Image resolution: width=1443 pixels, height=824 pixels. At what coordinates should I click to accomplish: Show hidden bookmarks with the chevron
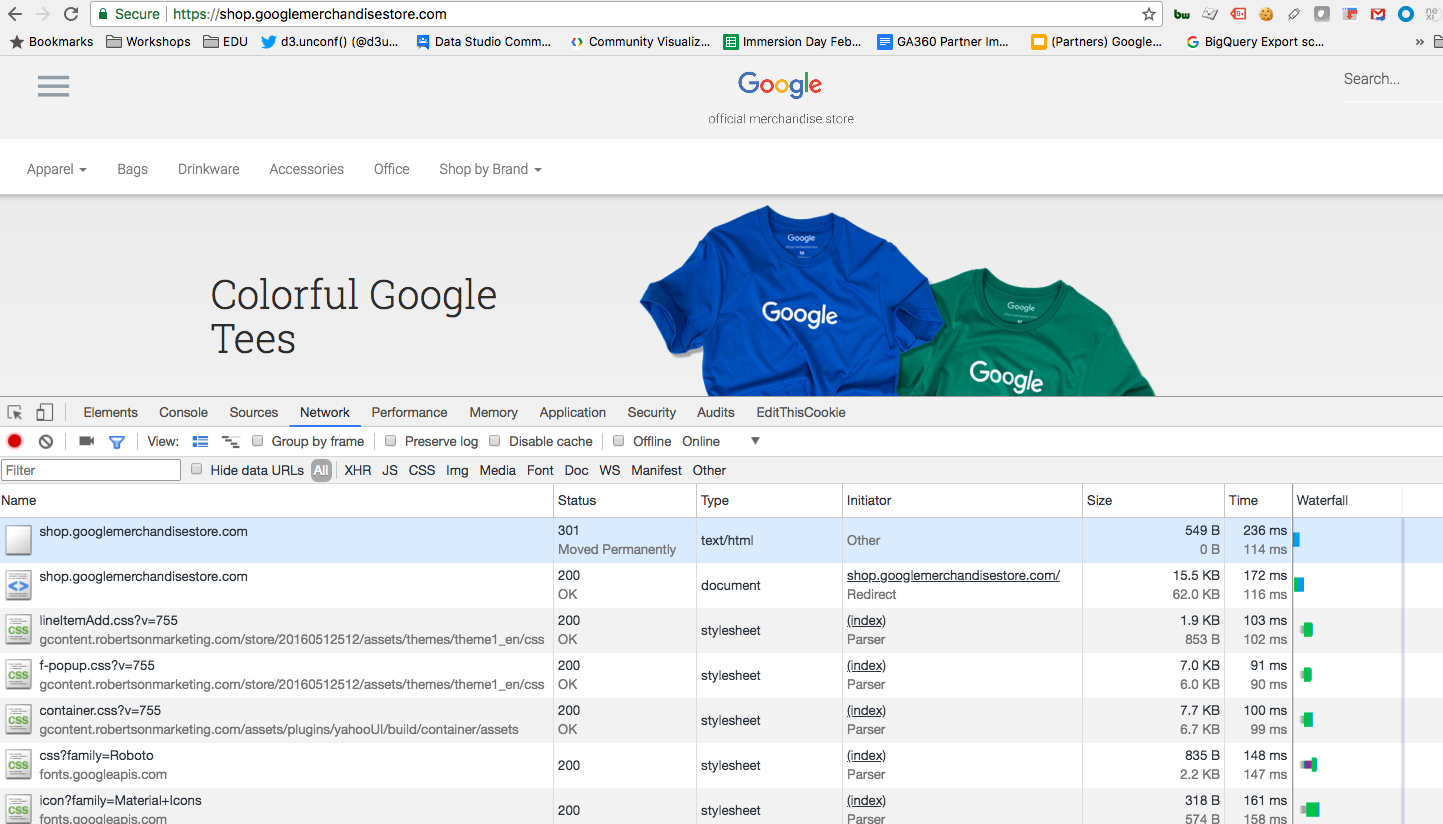(x=1420, y=42)
